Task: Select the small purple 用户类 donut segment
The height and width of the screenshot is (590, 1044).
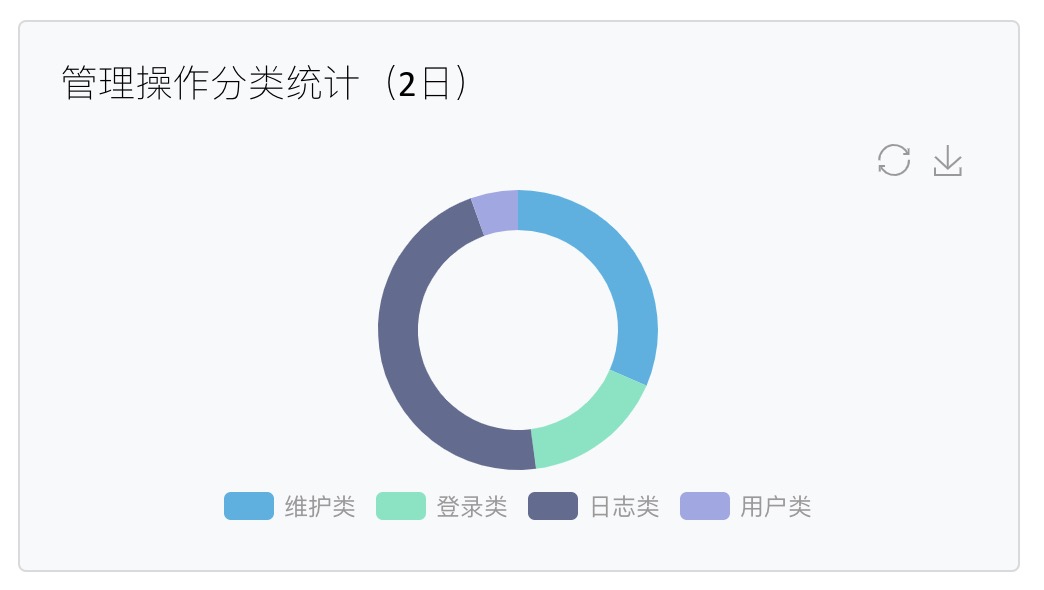Action: coord(496,212)
